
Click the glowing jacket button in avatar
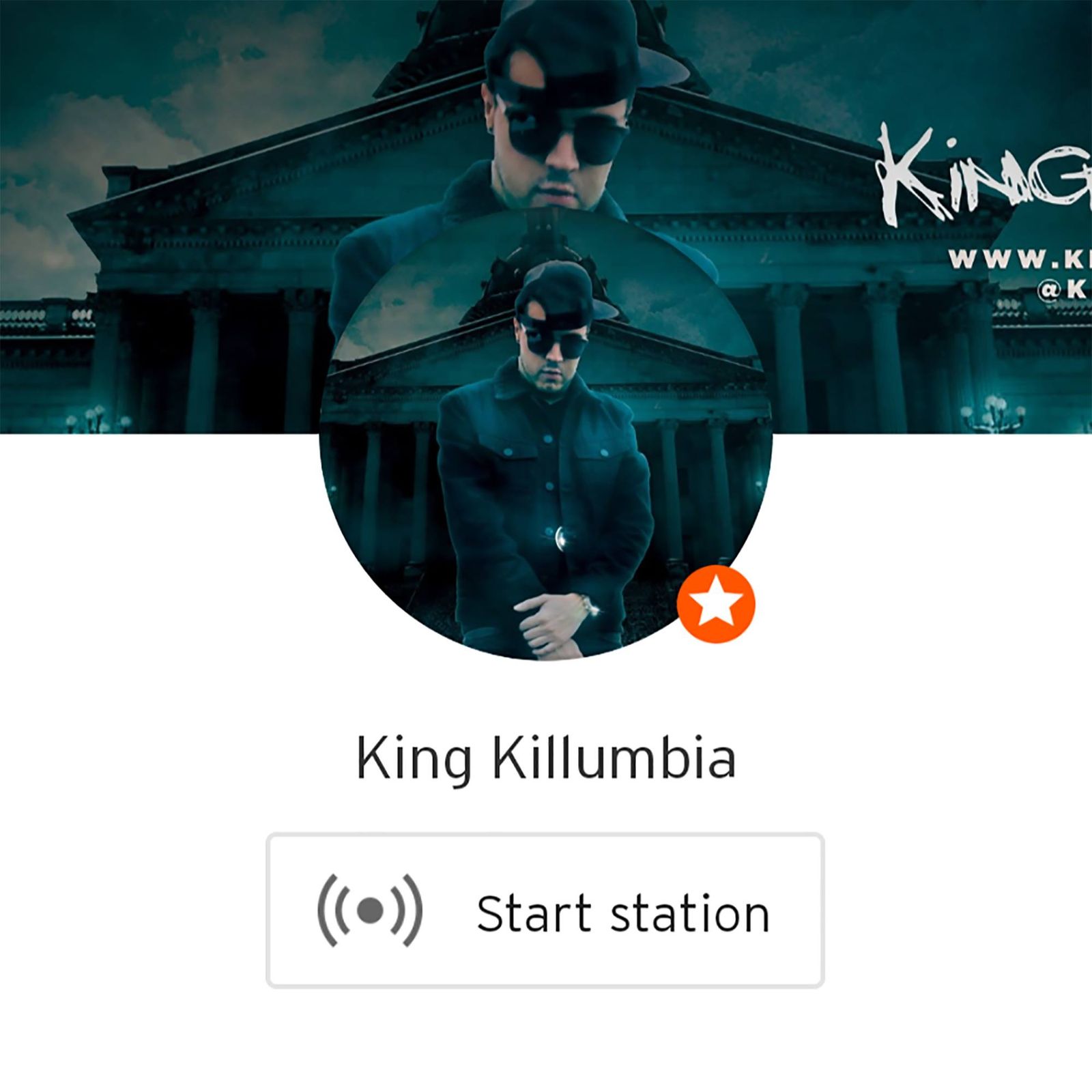pyautogui.click(x=561, y=539)
